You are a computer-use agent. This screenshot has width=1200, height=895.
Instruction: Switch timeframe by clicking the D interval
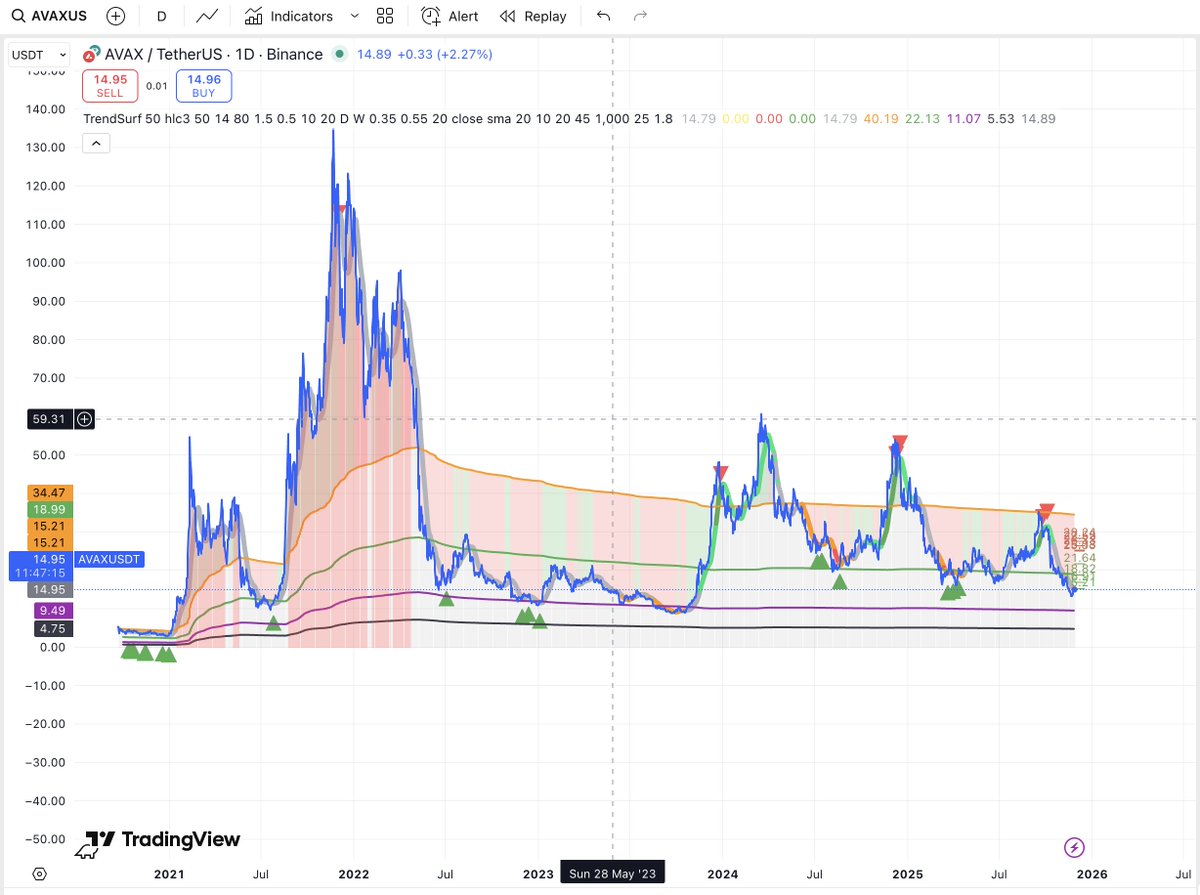tap(163, 15)
